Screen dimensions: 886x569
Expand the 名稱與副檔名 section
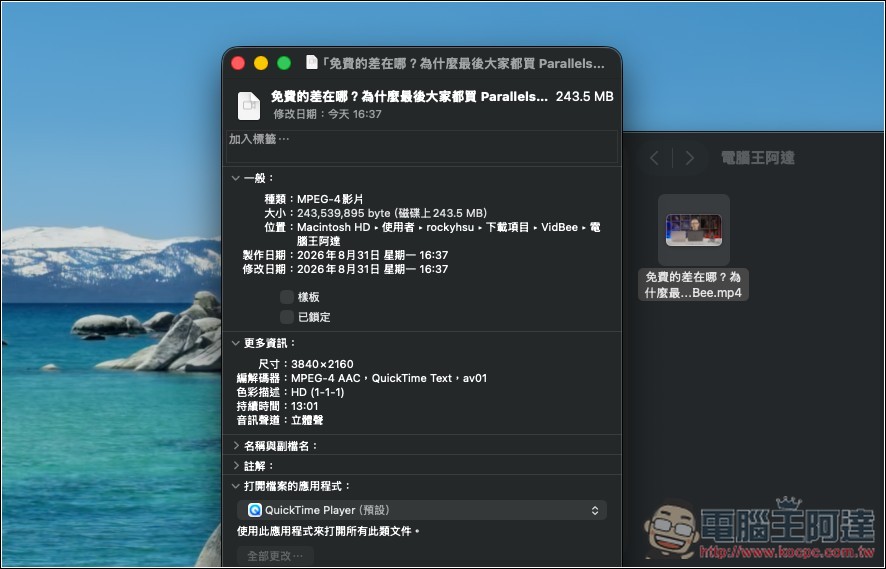coord(236,446)
